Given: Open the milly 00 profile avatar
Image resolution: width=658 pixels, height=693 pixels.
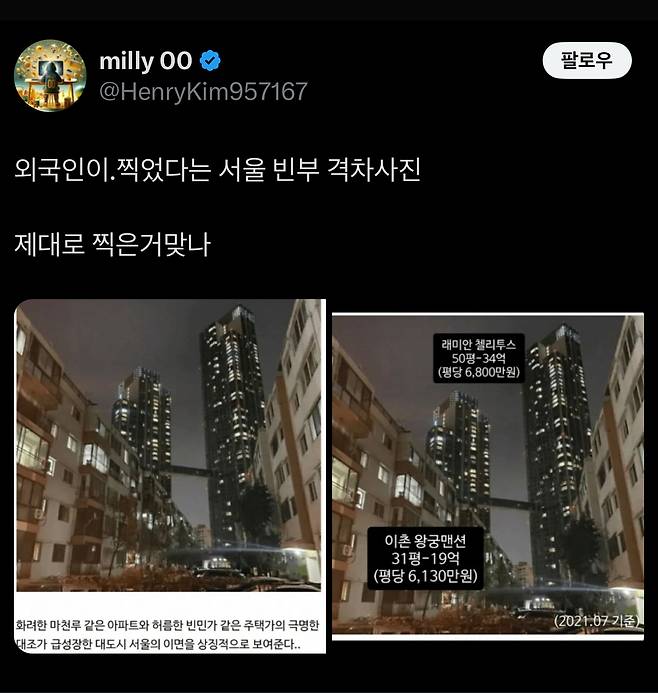Looking at the screenshot, I should [50, 76].
